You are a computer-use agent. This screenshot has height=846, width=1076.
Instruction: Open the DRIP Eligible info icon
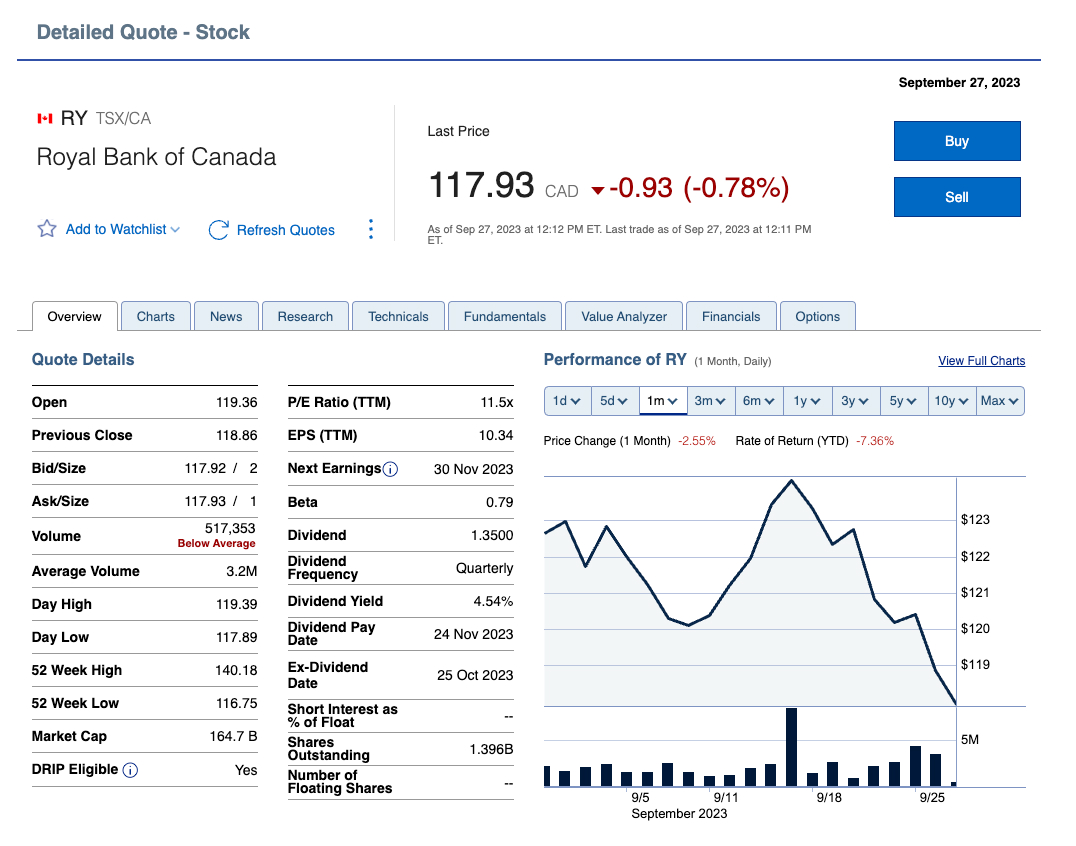(x=130, y=771)
